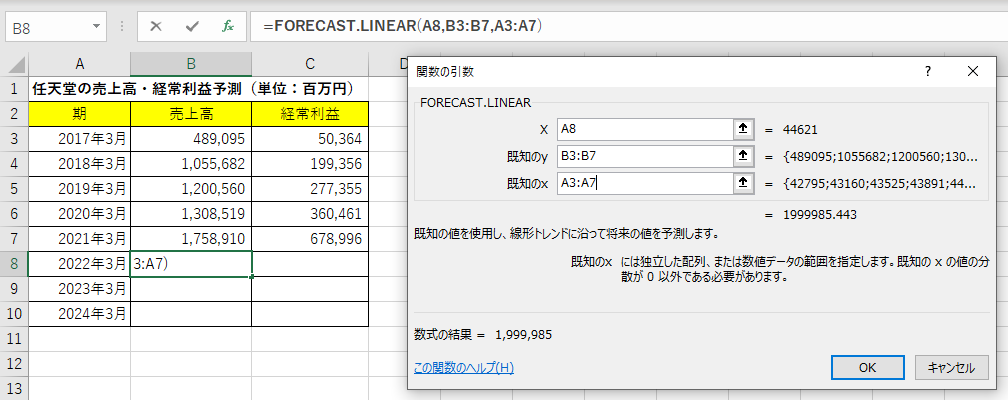Select the profit value 50,364
Image resolution: width=1008 pixels, height=400 pixels.
coord(310,139)
